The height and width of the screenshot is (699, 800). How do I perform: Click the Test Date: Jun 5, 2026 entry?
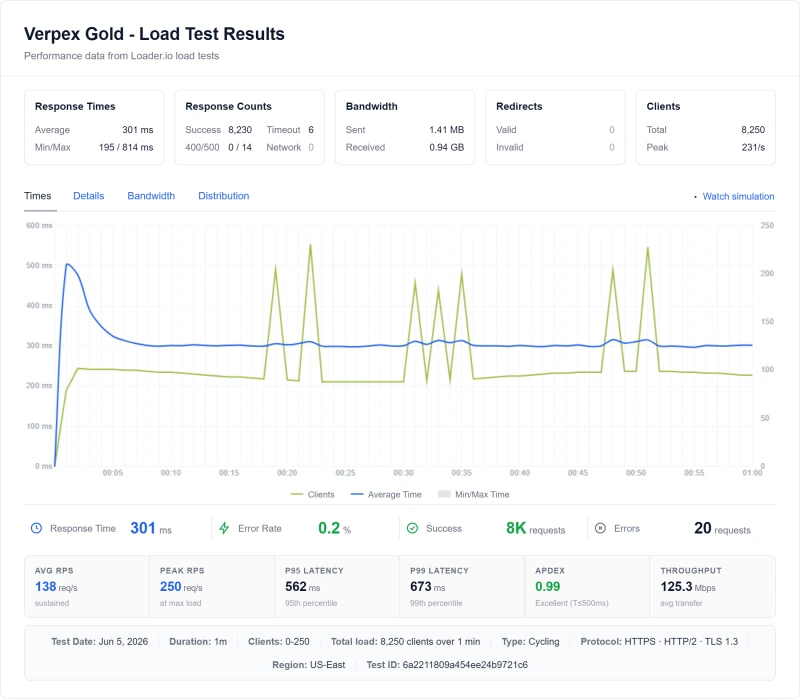99,642
